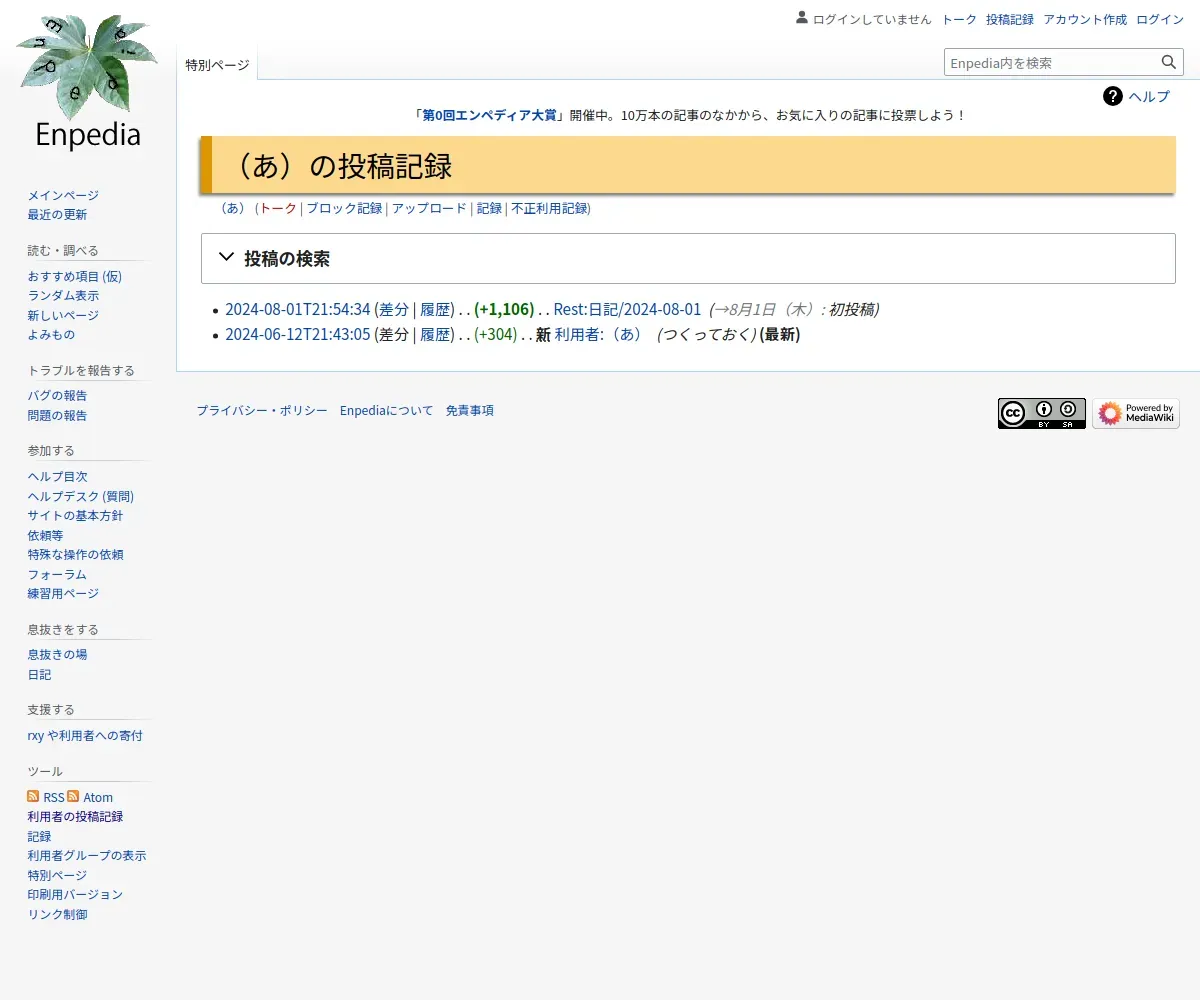Click the RSS feed icon
The image size is (1200, 1000).
33,796
